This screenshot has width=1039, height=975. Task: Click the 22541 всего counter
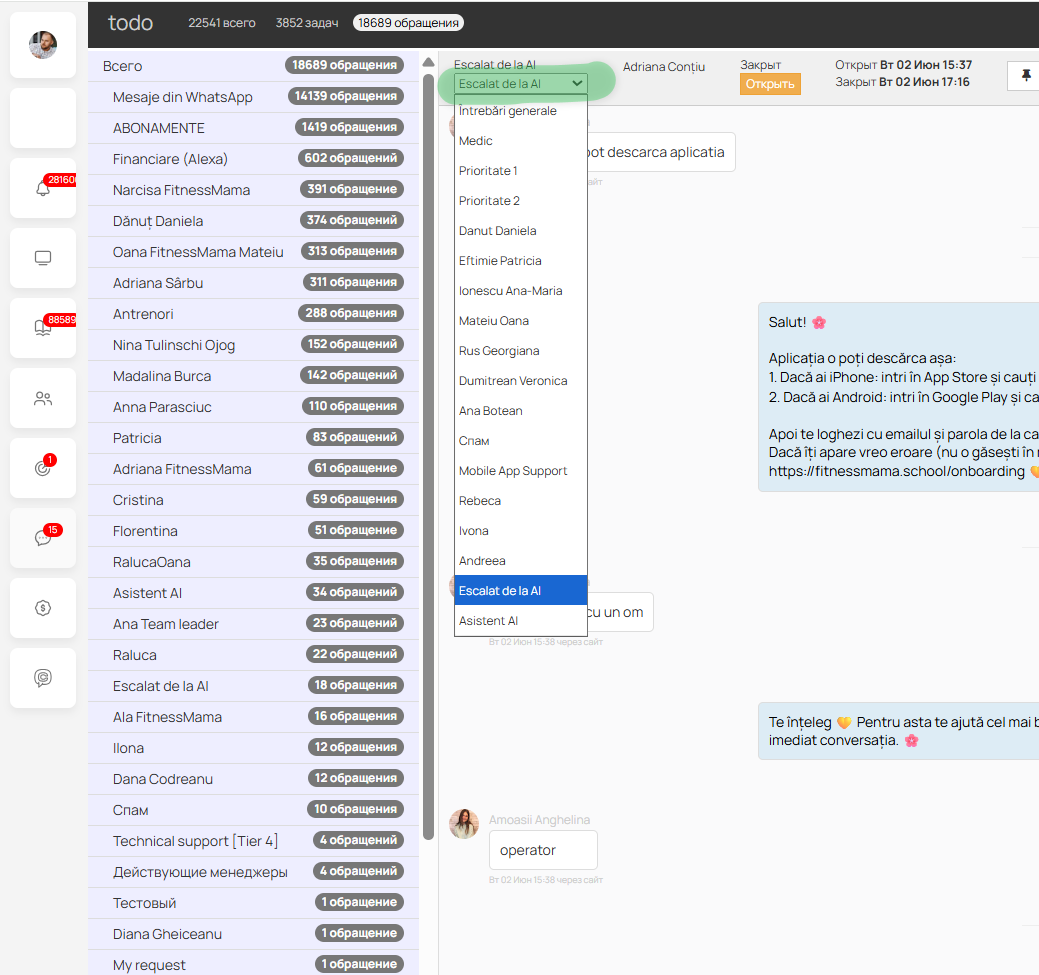pyautogui.click(x=221, y=23)
